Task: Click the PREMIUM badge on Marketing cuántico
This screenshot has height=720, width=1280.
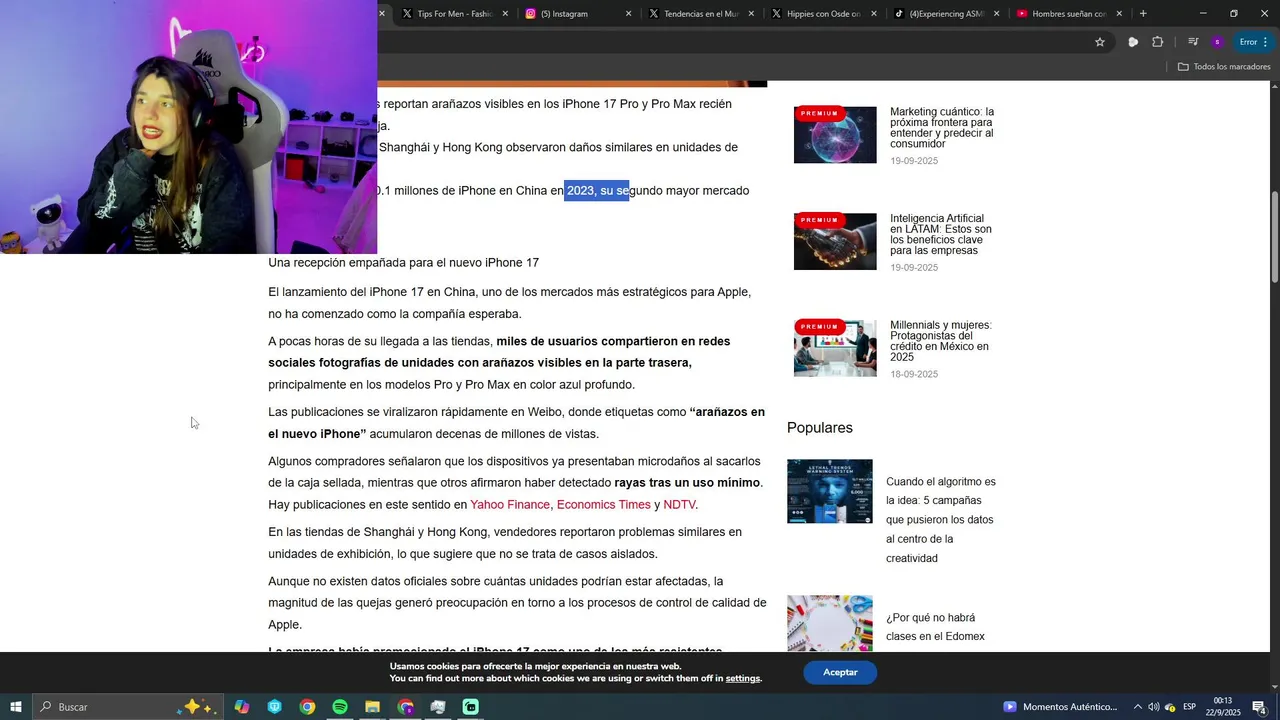Action: 819,113
